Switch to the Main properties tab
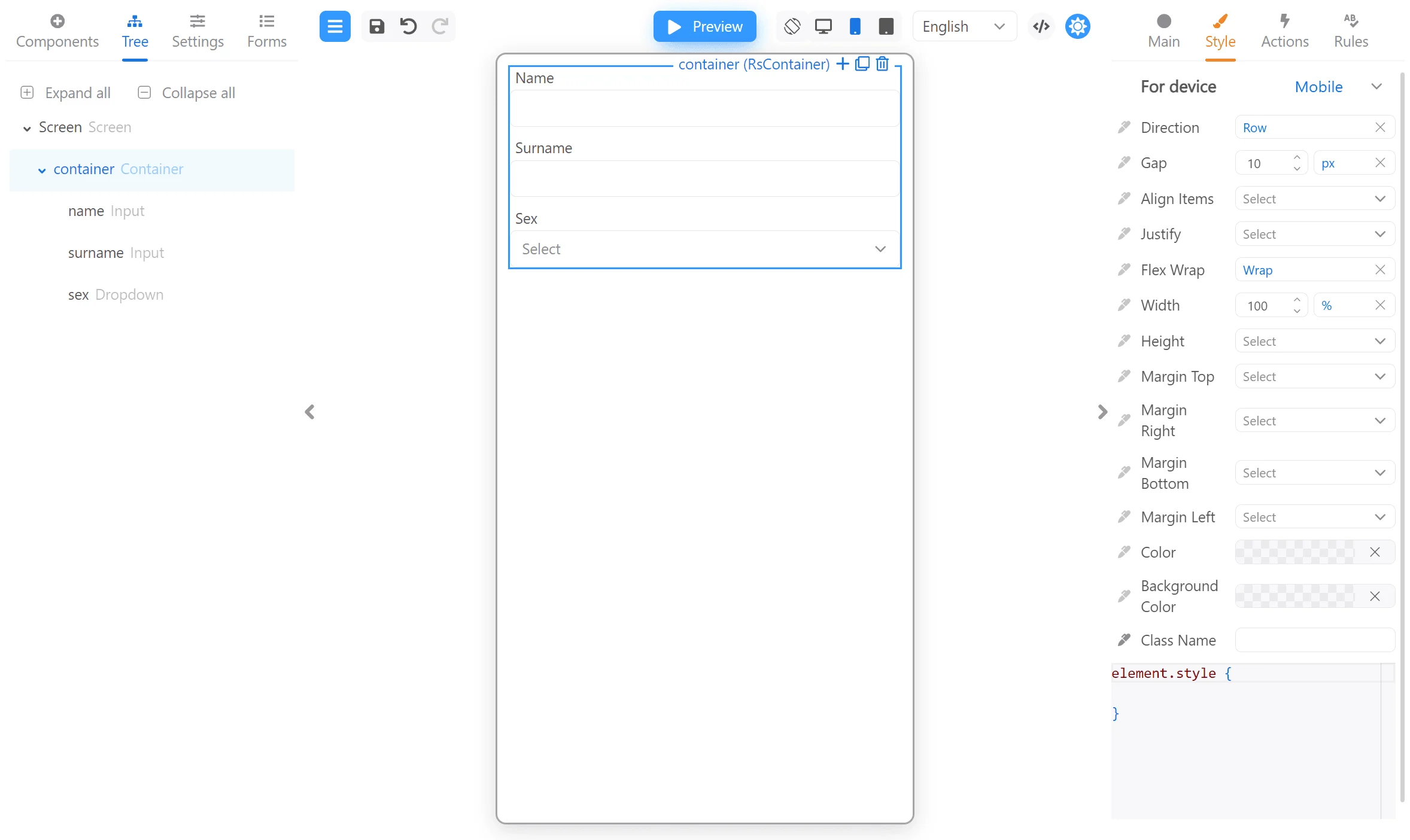 (x=1163, y=31)
